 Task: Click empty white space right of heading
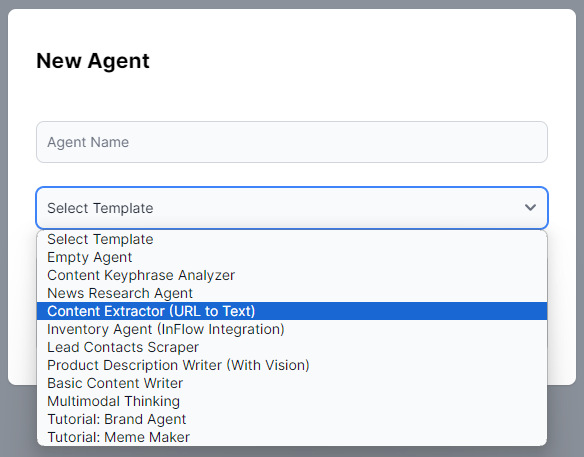coord(354,61)
